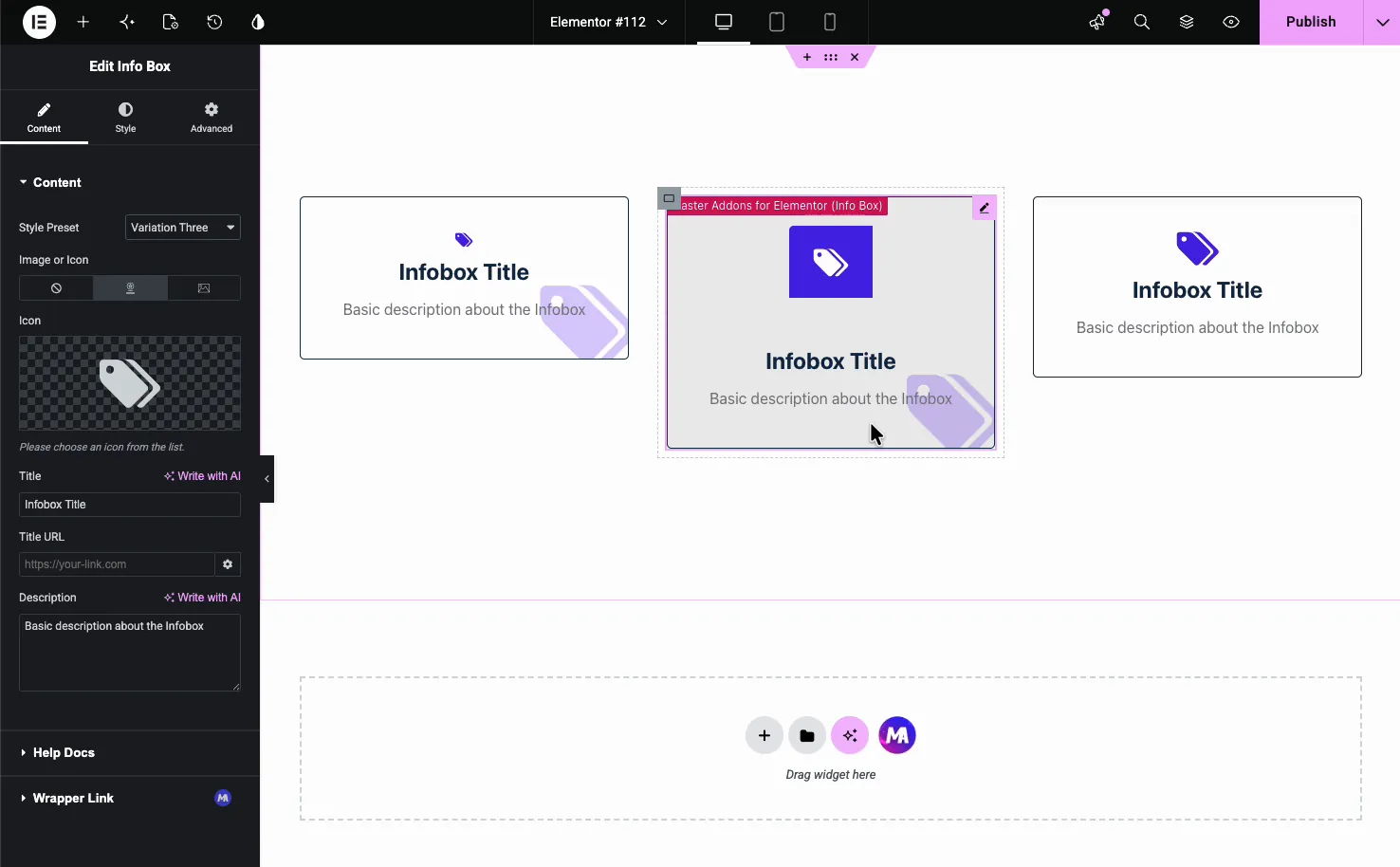Open the History clock icon
Image resolution: width=1400 pixels, height=867 pixels.
pos(214,22)
